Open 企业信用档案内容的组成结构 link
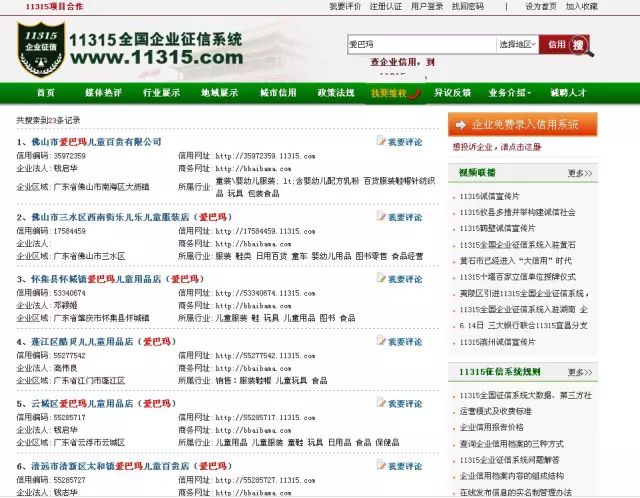Screen dimensions: 640x498 pyautogui.click(x=511, y=476)
